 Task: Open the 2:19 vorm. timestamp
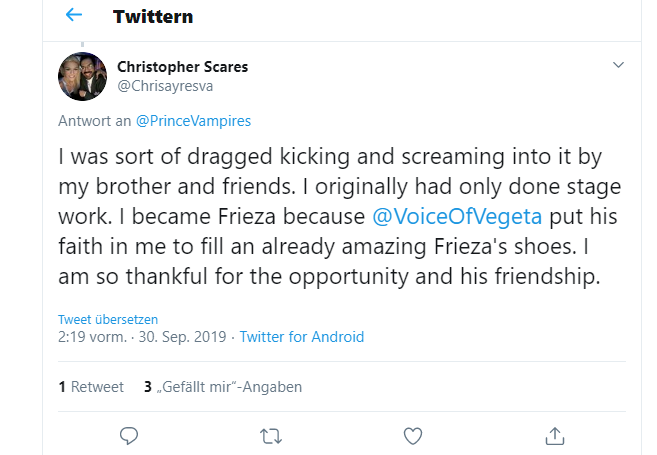pyautogui.click(x=92, y=337)
